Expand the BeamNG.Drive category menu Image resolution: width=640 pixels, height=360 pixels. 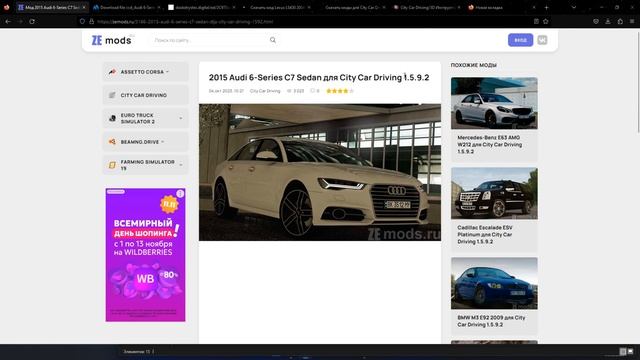tap(145, 142)
